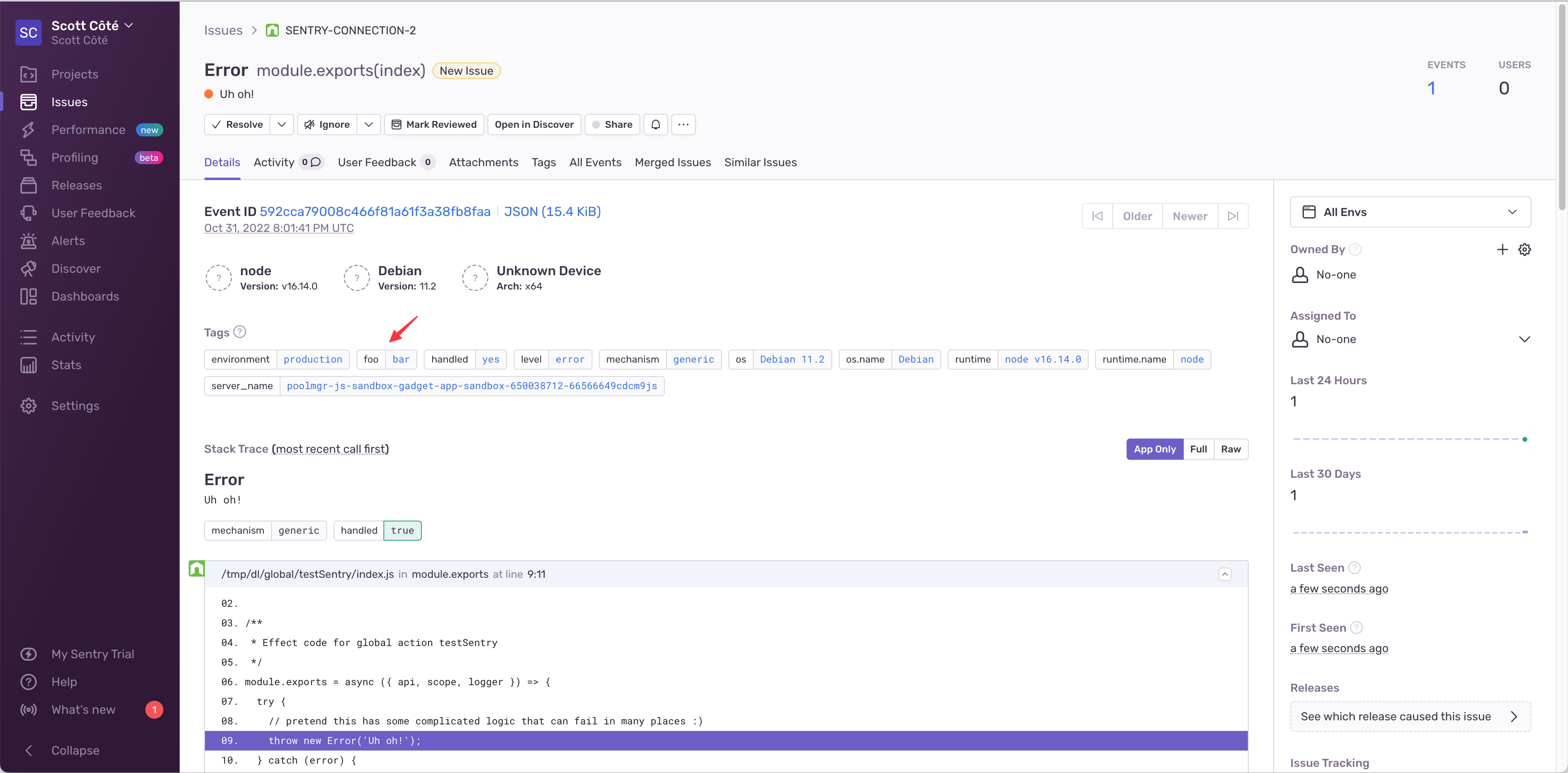Screen dimensions: 1568x773
Task: Jump to the oldest event
Action: coord(1098,216)
